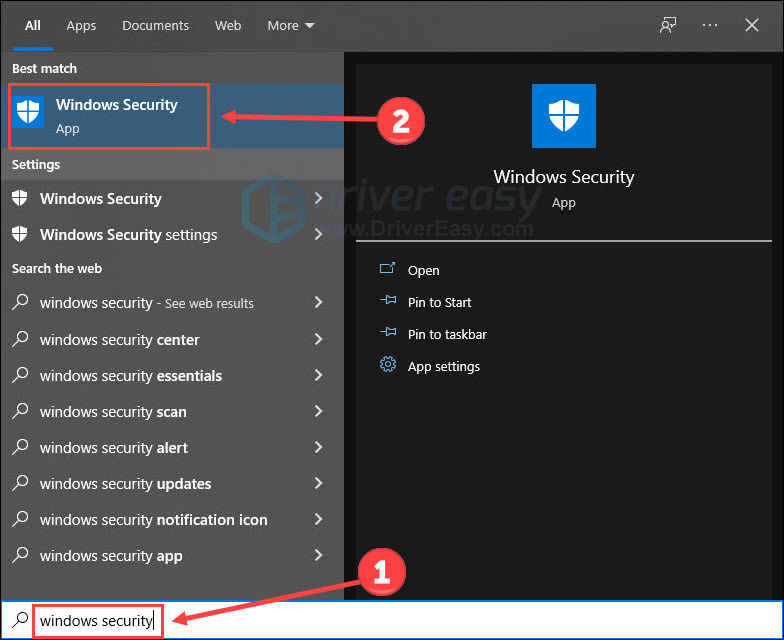Viewport: 784px width, 640px height.
Task: Select windows security updates suggestion
Action: (125, 484)
